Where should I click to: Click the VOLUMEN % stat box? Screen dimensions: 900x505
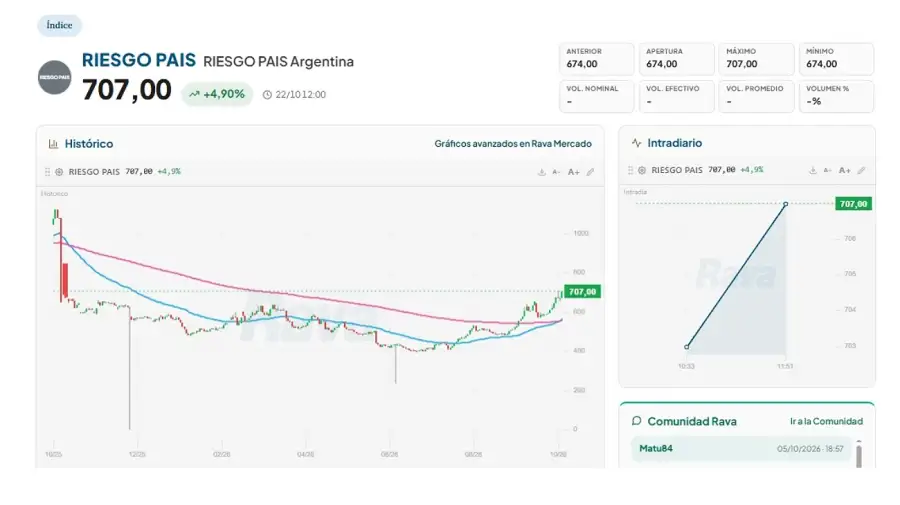point(836,96)
